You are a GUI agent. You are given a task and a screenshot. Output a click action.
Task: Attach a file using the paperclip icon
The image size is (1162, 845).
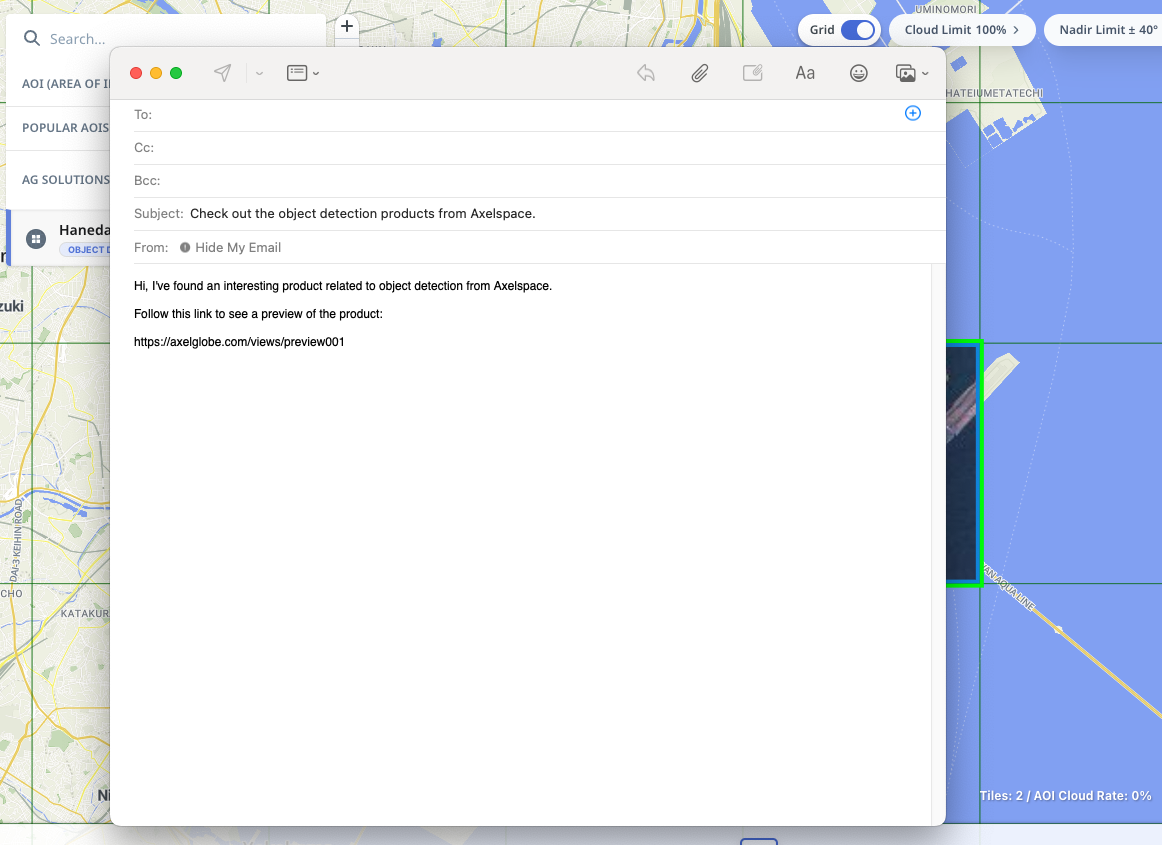[x=700, y=73]
